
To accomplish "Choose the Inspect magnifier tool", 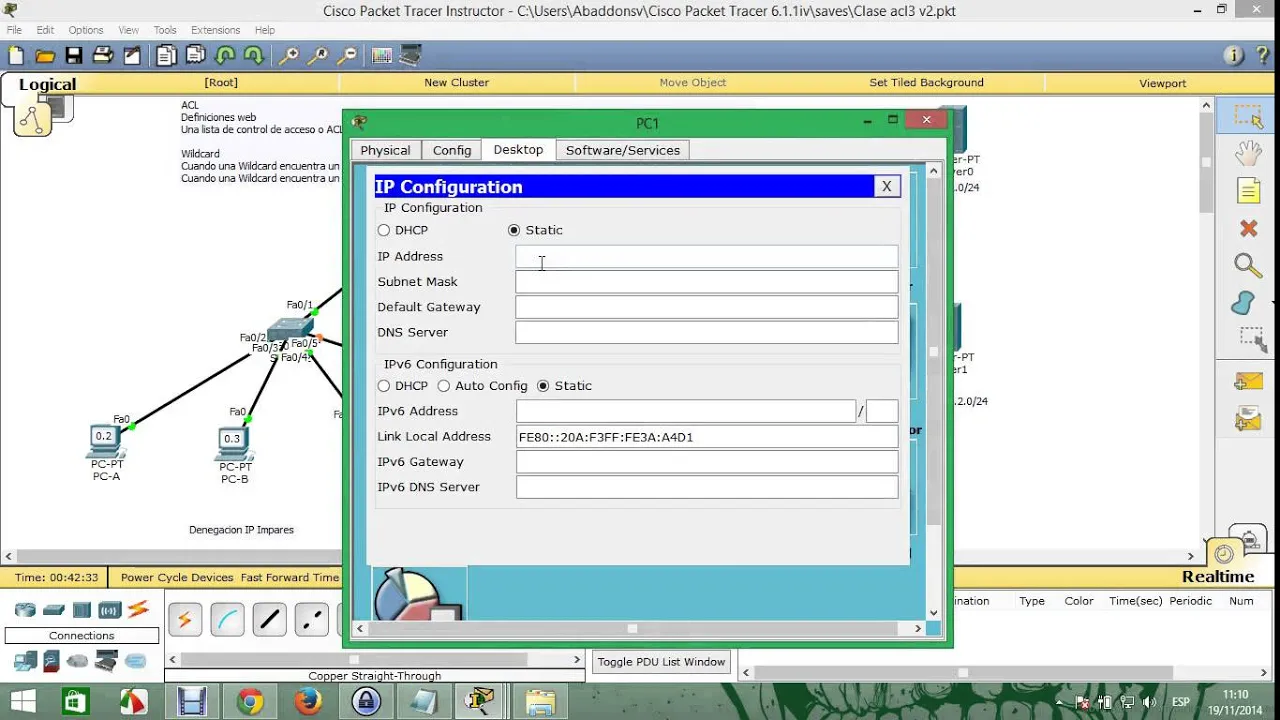I will pos(1248,266).
